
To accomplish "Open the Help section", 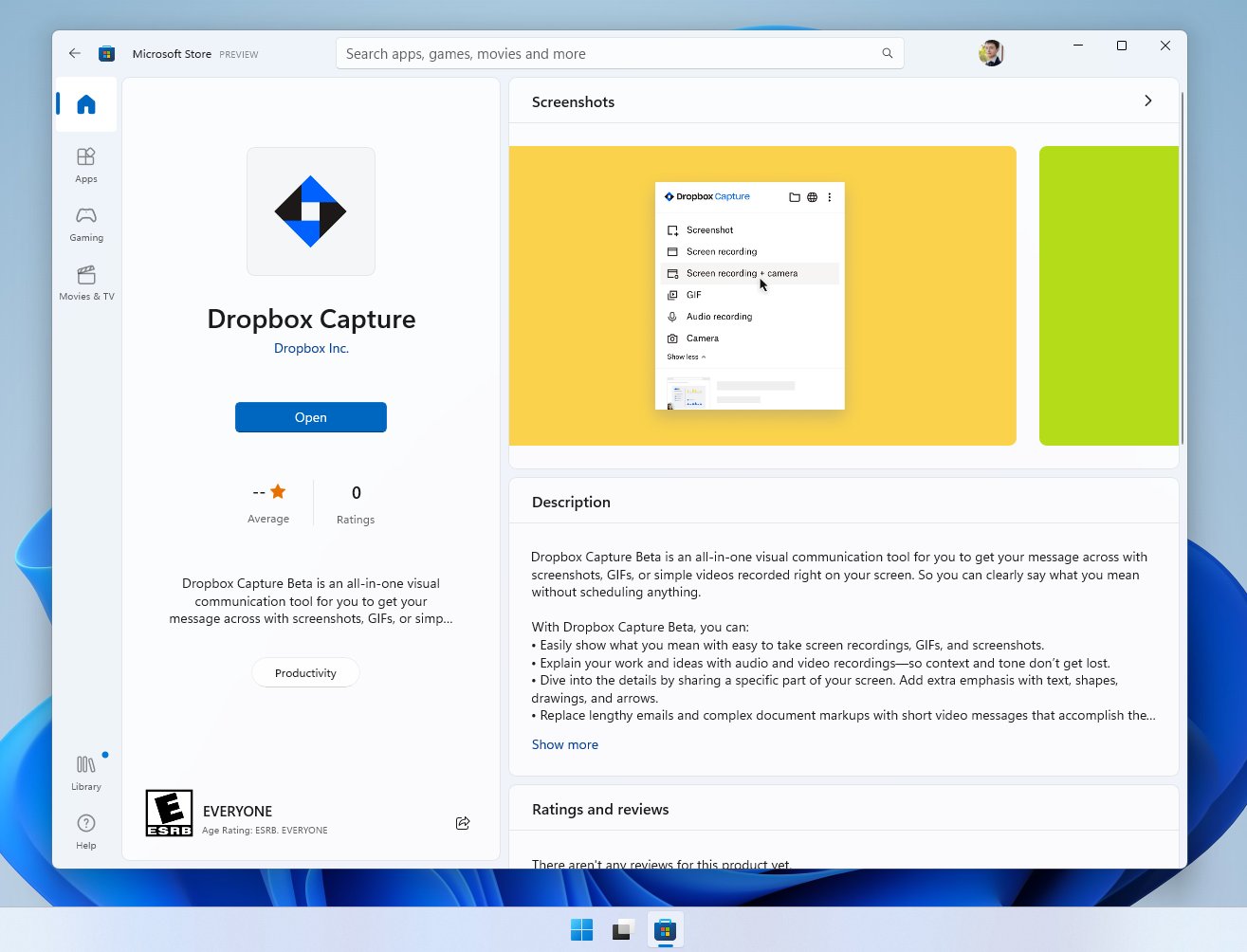I will pos(86,832).
